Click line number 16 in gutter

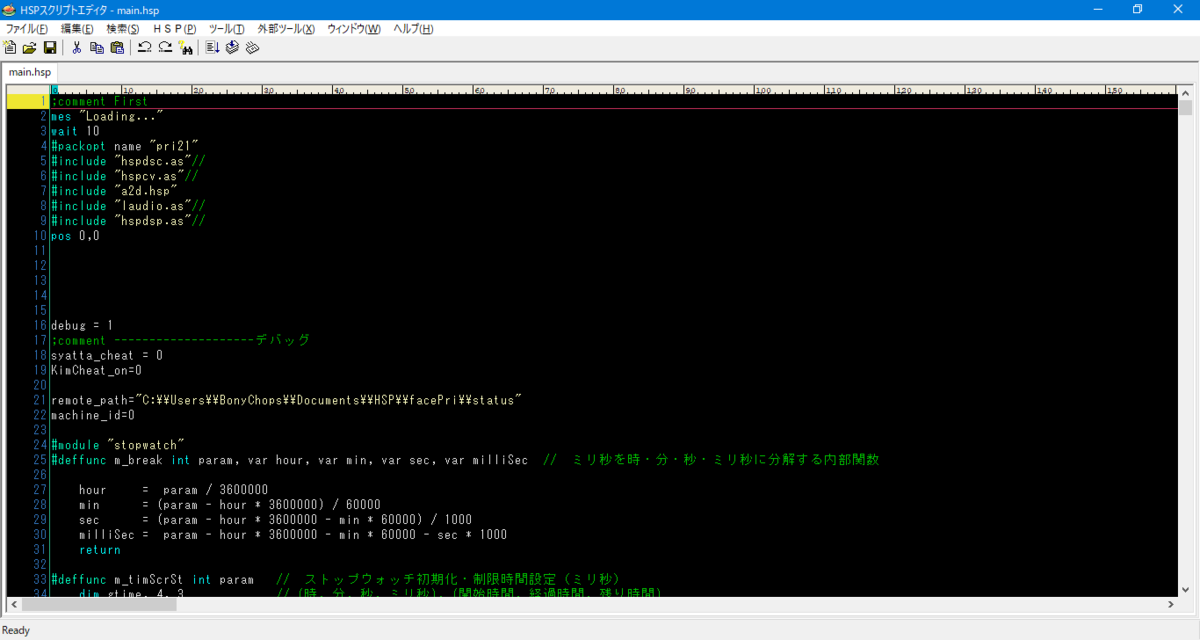click(41, 325)
